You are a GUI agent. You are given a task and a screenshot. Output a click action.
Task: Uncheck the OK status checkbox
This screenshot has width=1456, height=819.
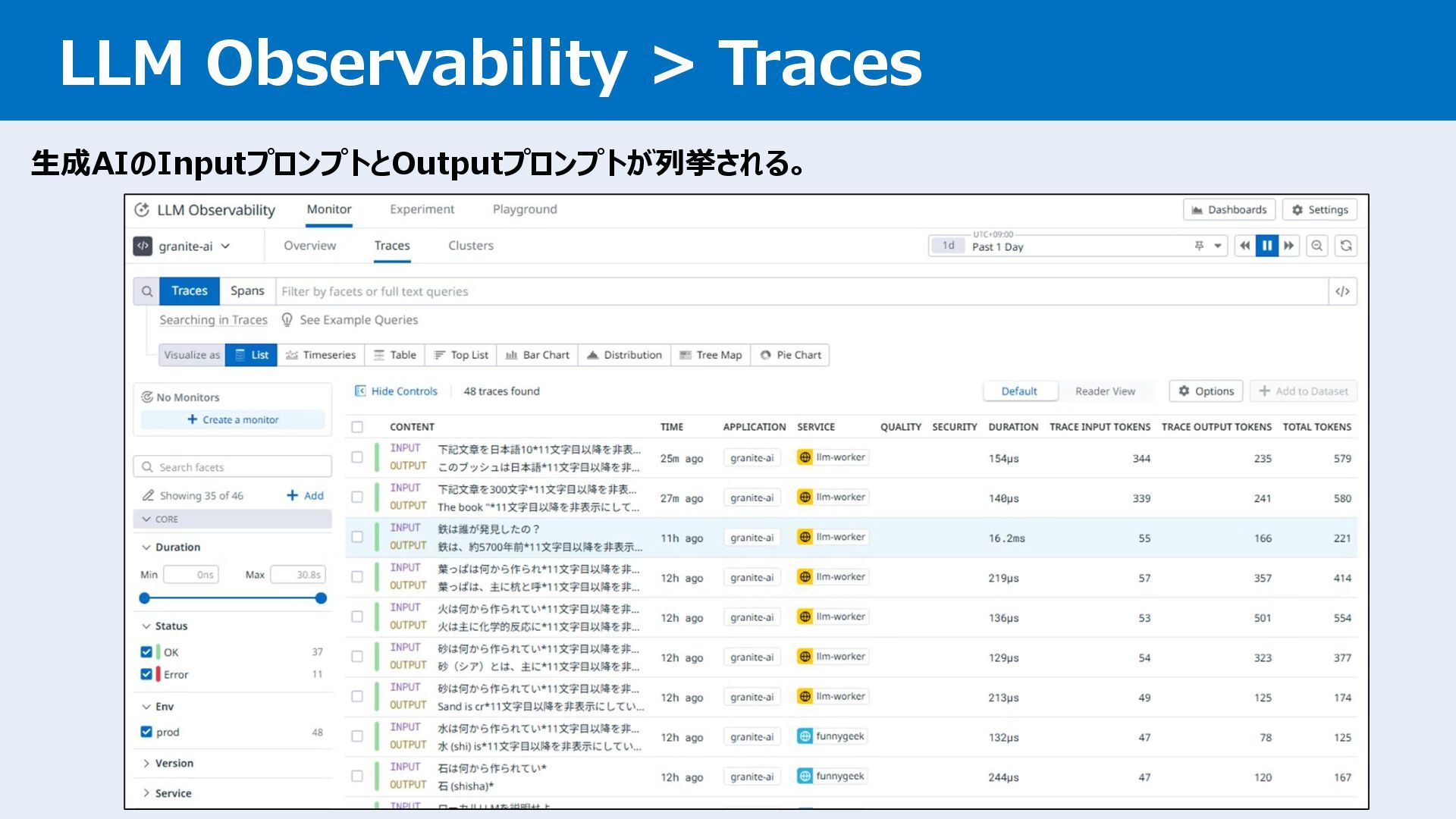146,652
